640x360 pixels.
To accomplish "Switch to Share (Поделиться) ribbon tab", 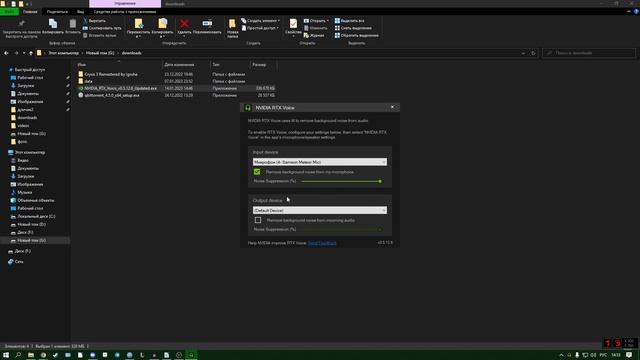I will (57, 12).
